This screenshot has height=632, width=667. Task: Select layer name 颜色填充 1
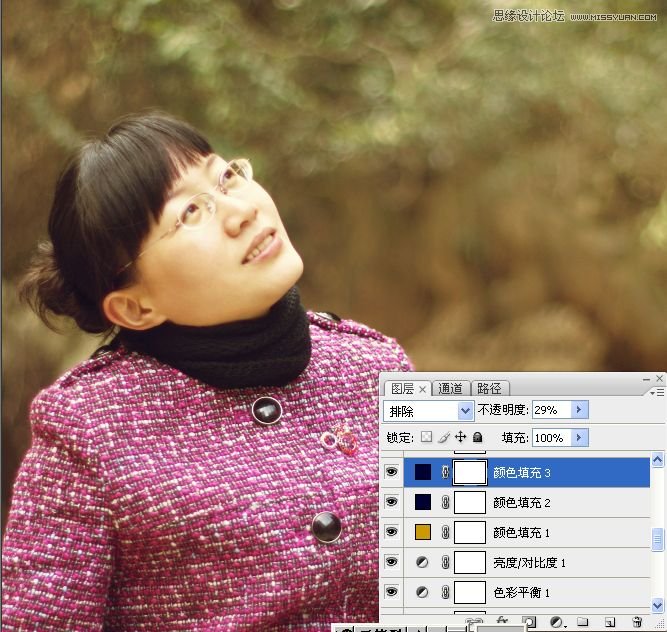tap(522, 532)
